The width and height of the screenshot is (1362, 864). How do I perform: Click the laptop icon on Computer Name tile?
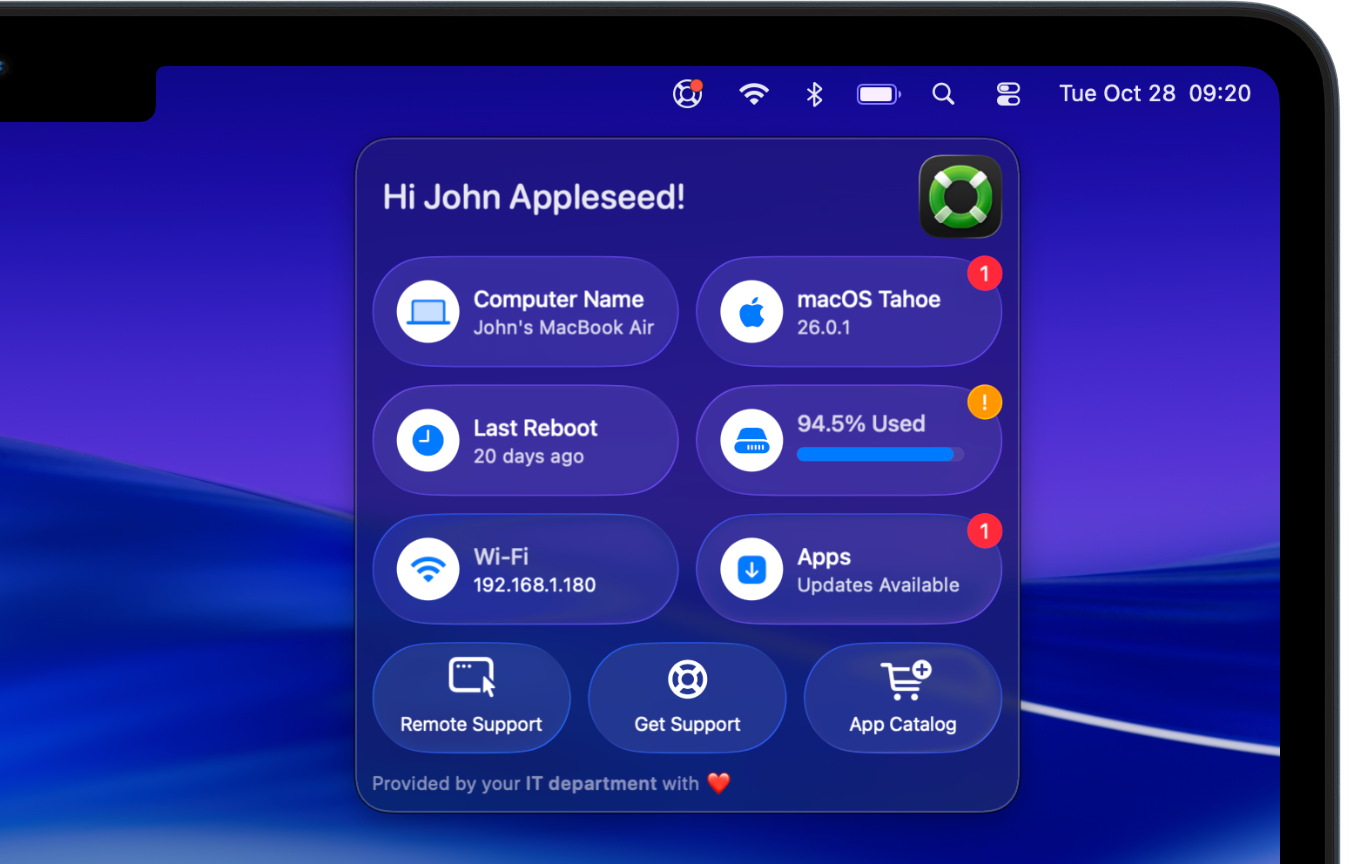427,311
